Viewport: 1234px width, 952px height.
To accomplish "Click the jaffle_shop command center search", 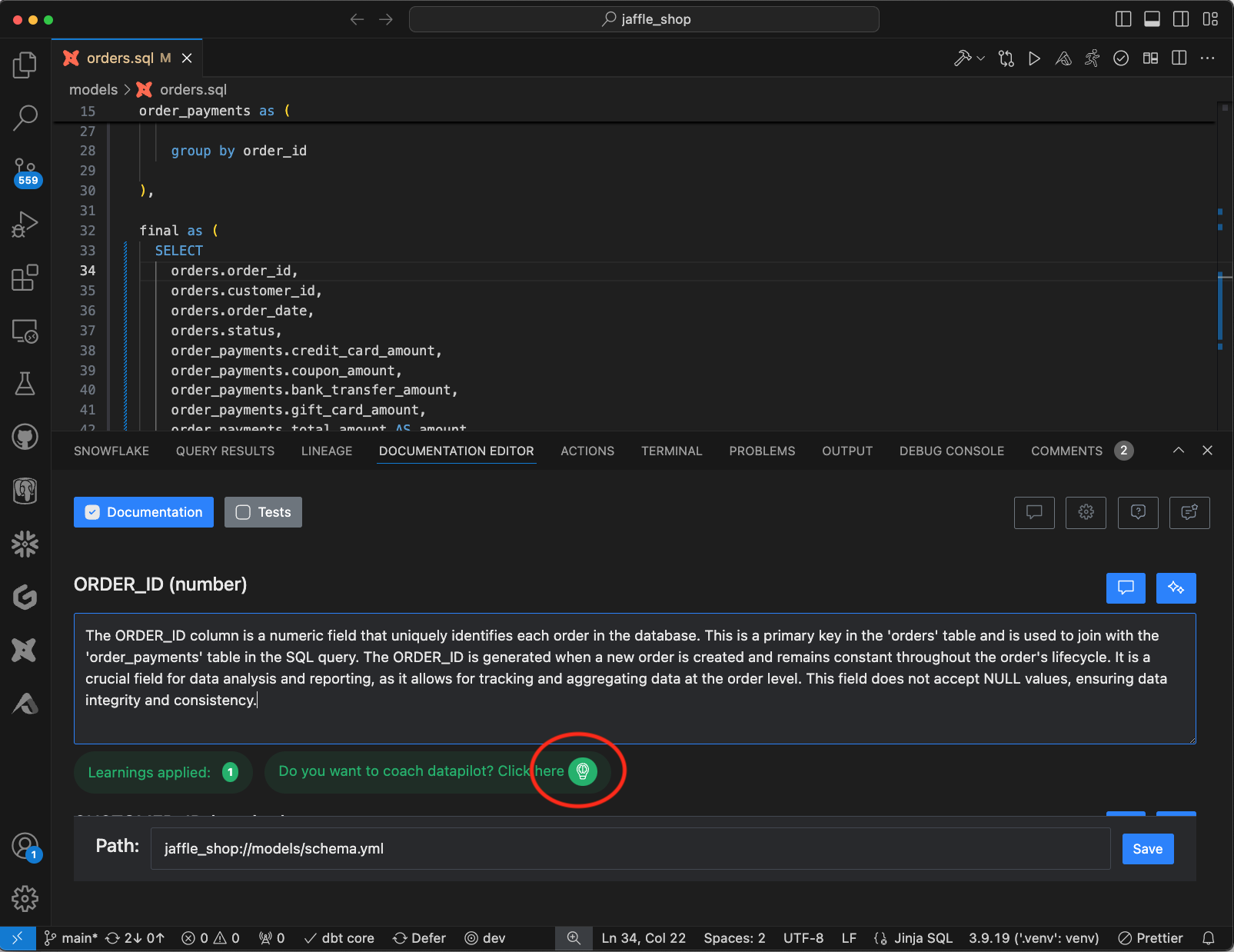I will [x=644, y=19].
